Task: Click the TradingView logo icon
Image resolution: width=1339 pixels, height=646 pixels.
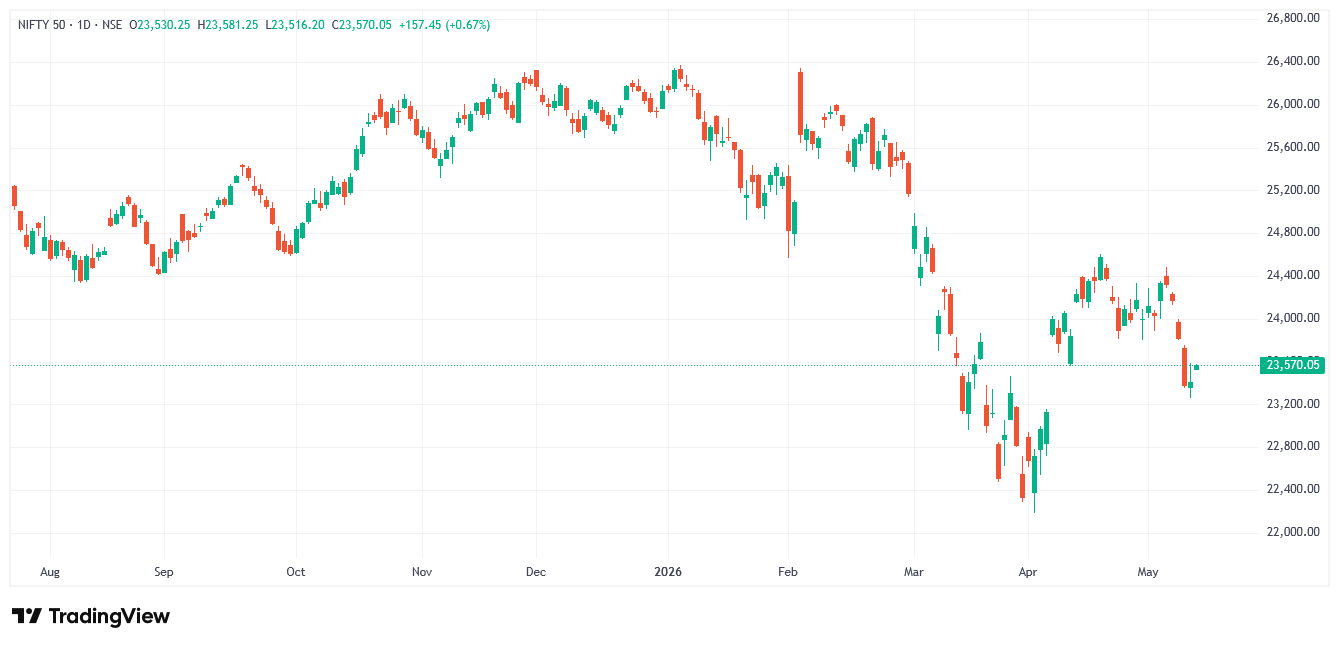Action: [27, 616]
